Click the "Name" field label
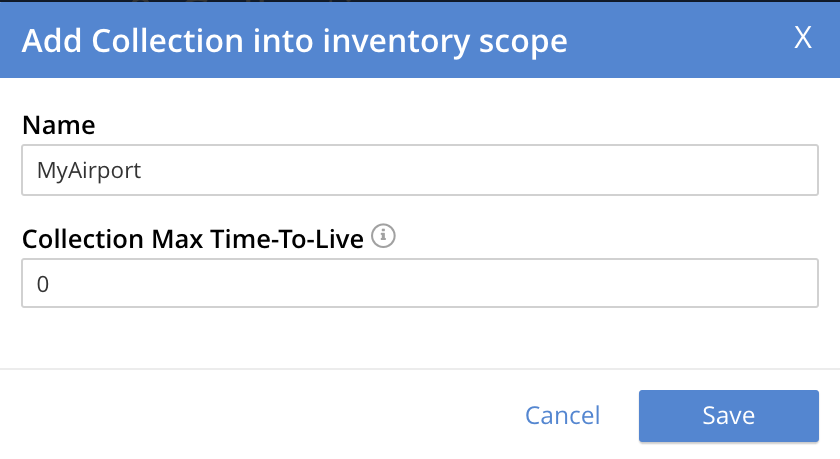 59,125
